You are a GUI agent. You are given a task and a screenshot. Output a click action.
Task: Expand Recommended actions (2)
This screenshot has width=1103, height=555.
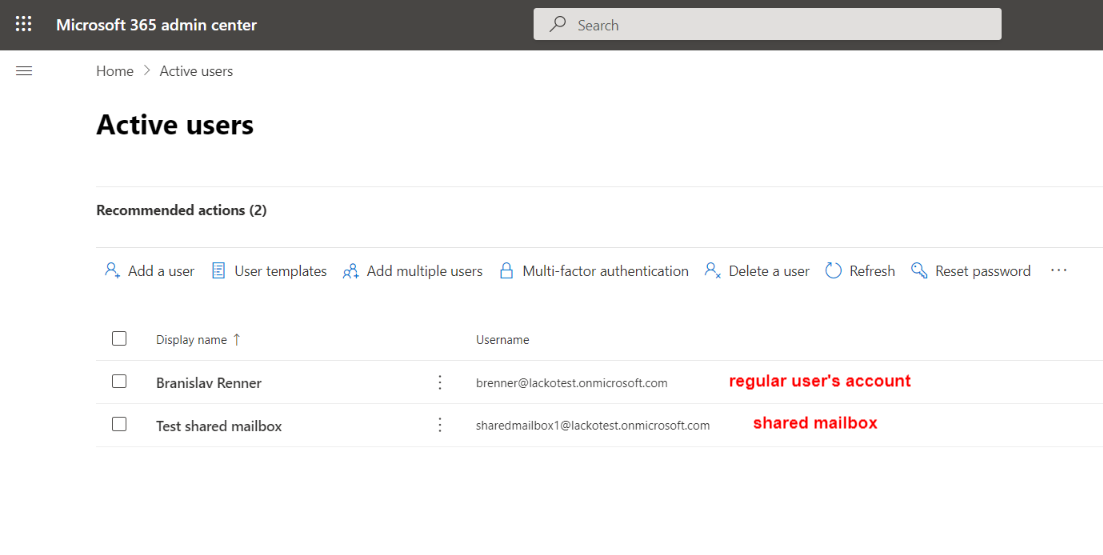tap(181, 210)
